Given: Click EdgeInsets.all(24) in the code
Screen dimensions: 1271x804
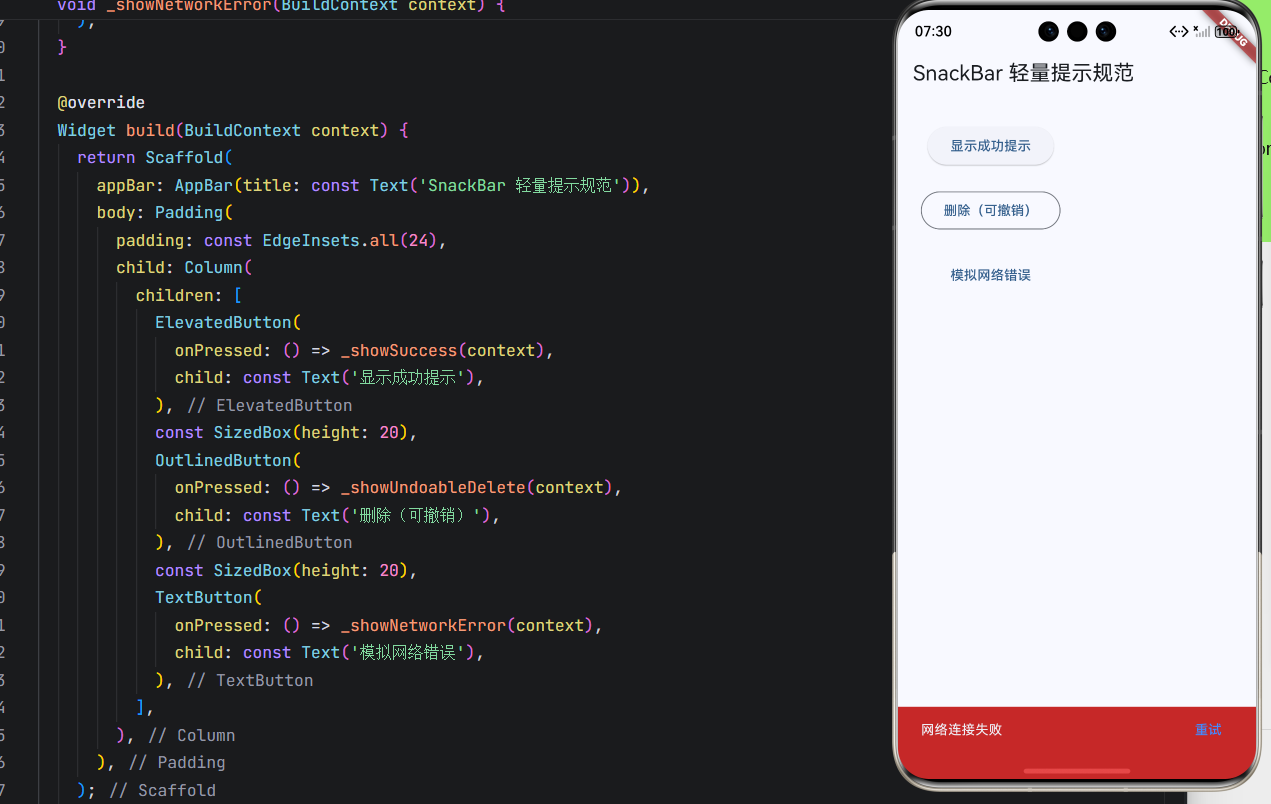Looking at the screenshot, I should tap(350, 240).
